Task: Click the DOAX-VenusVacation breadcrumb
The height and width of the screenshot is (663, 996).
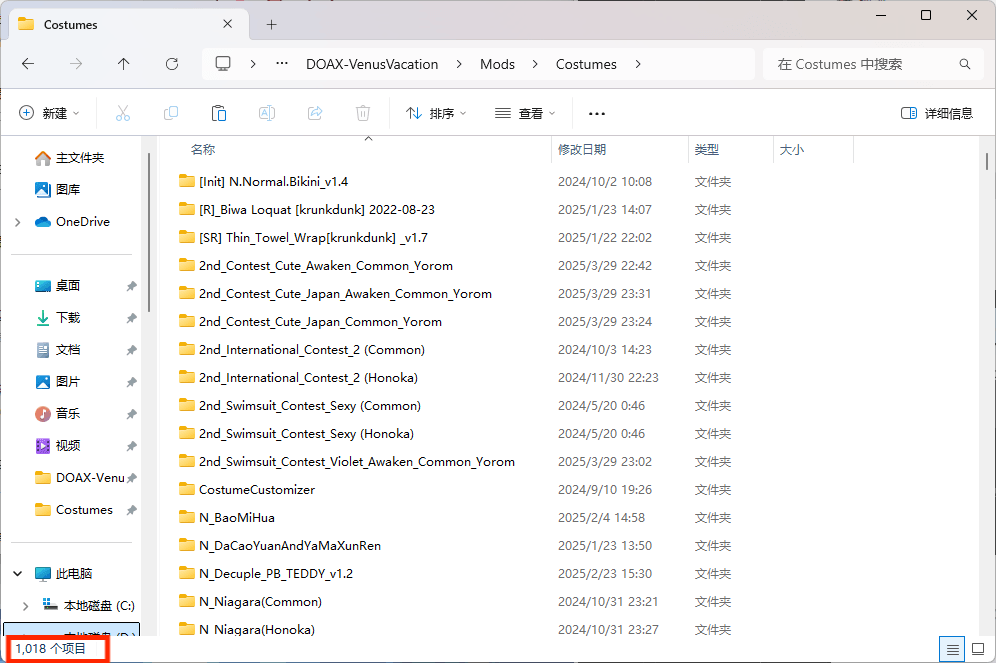Action: (x=372, y=64)
